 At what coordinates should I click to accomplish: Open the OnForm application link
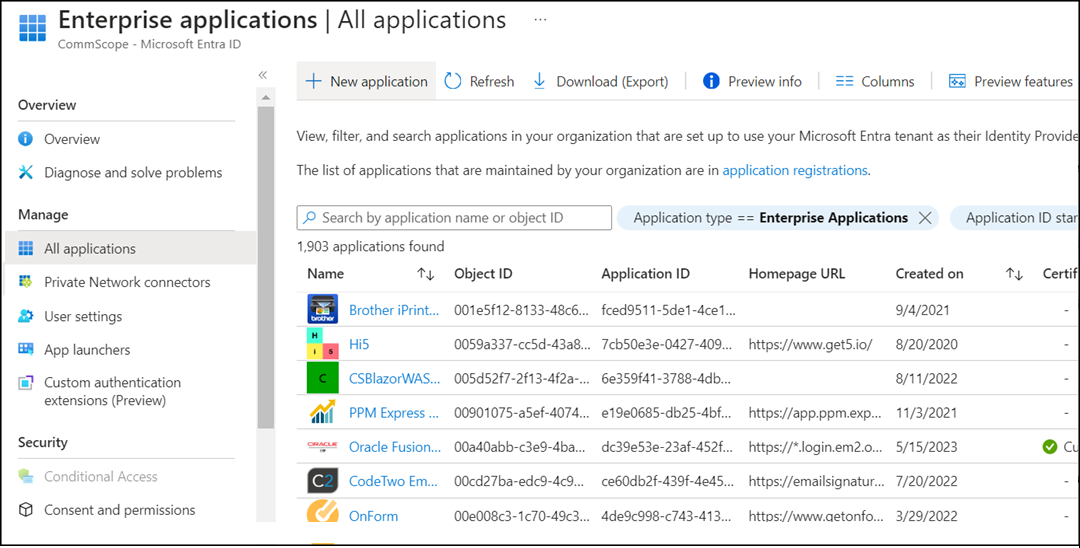click(373, 516)
